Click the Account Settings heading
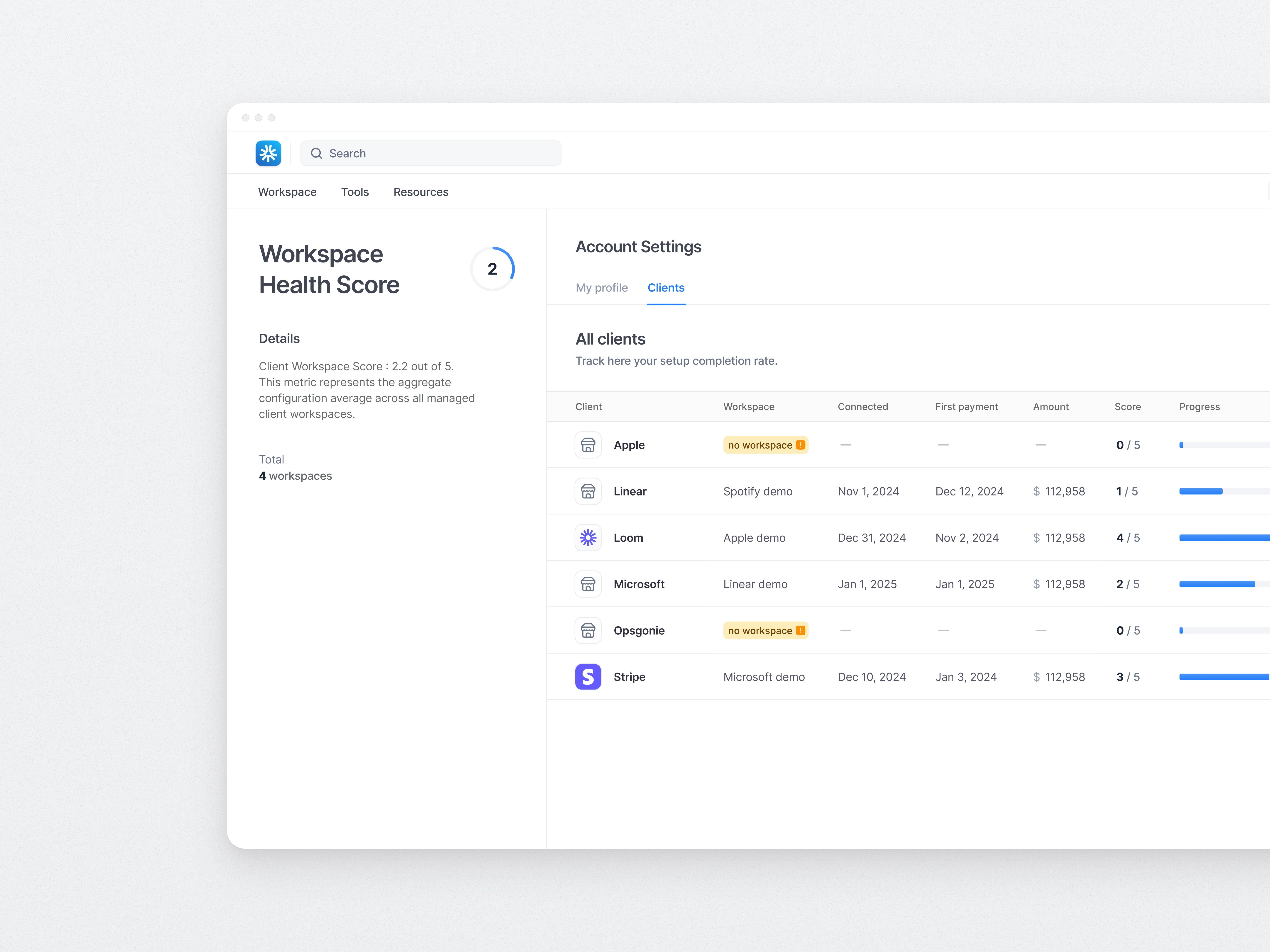The image size is (1270, 952). (638, 247)
